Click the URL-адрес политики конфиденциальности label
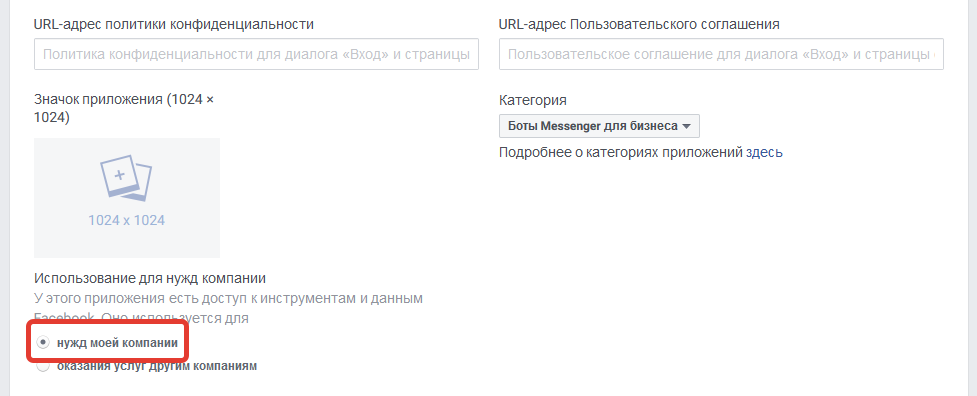This screenshot has height=396, width=977. pos(174,24)
